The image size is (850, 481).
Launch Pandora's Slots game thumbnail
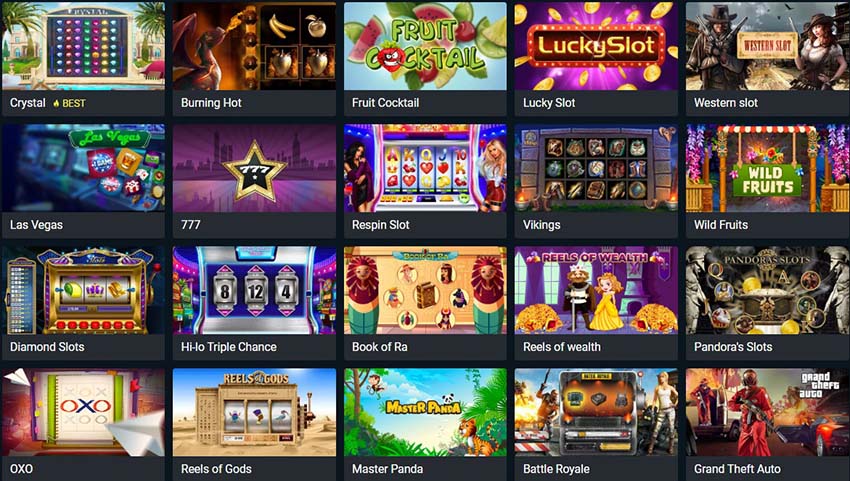(x=767, y=290)
